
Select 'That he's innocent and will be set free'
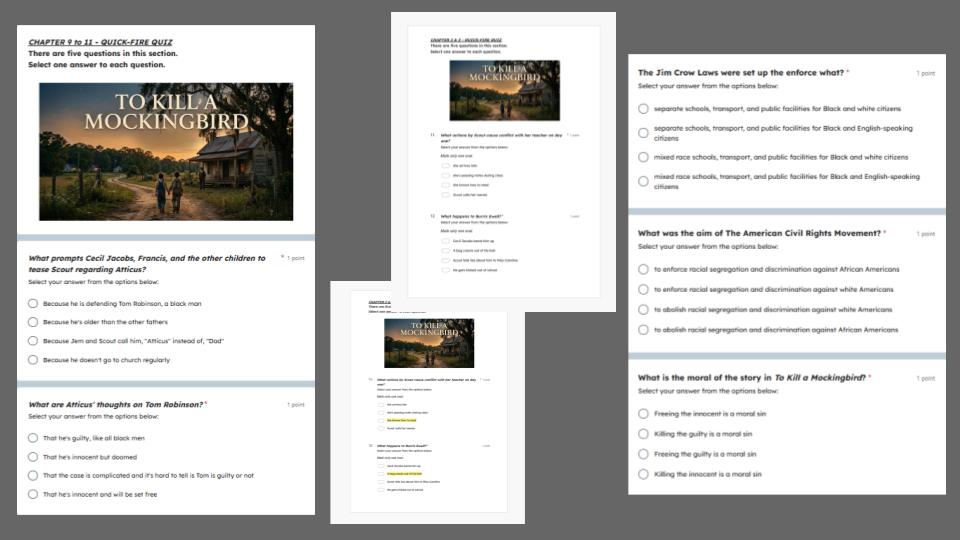(x=33, y=495)
